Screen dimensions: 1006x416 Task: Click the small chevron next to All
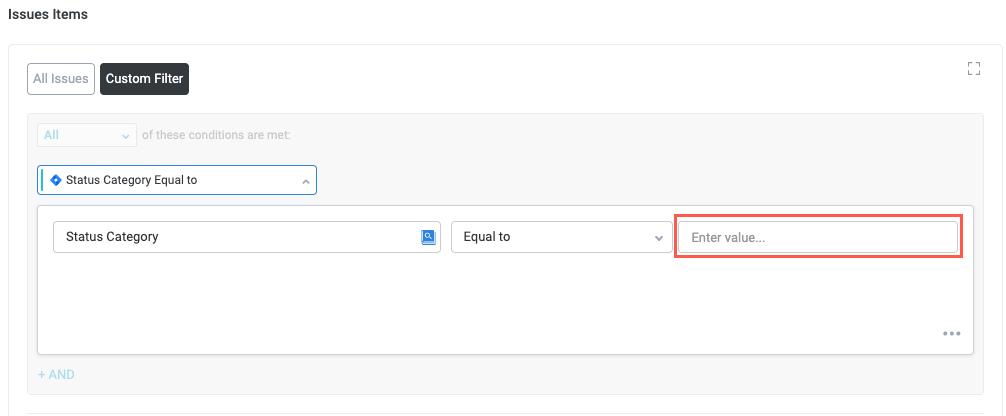pos(126,135)
